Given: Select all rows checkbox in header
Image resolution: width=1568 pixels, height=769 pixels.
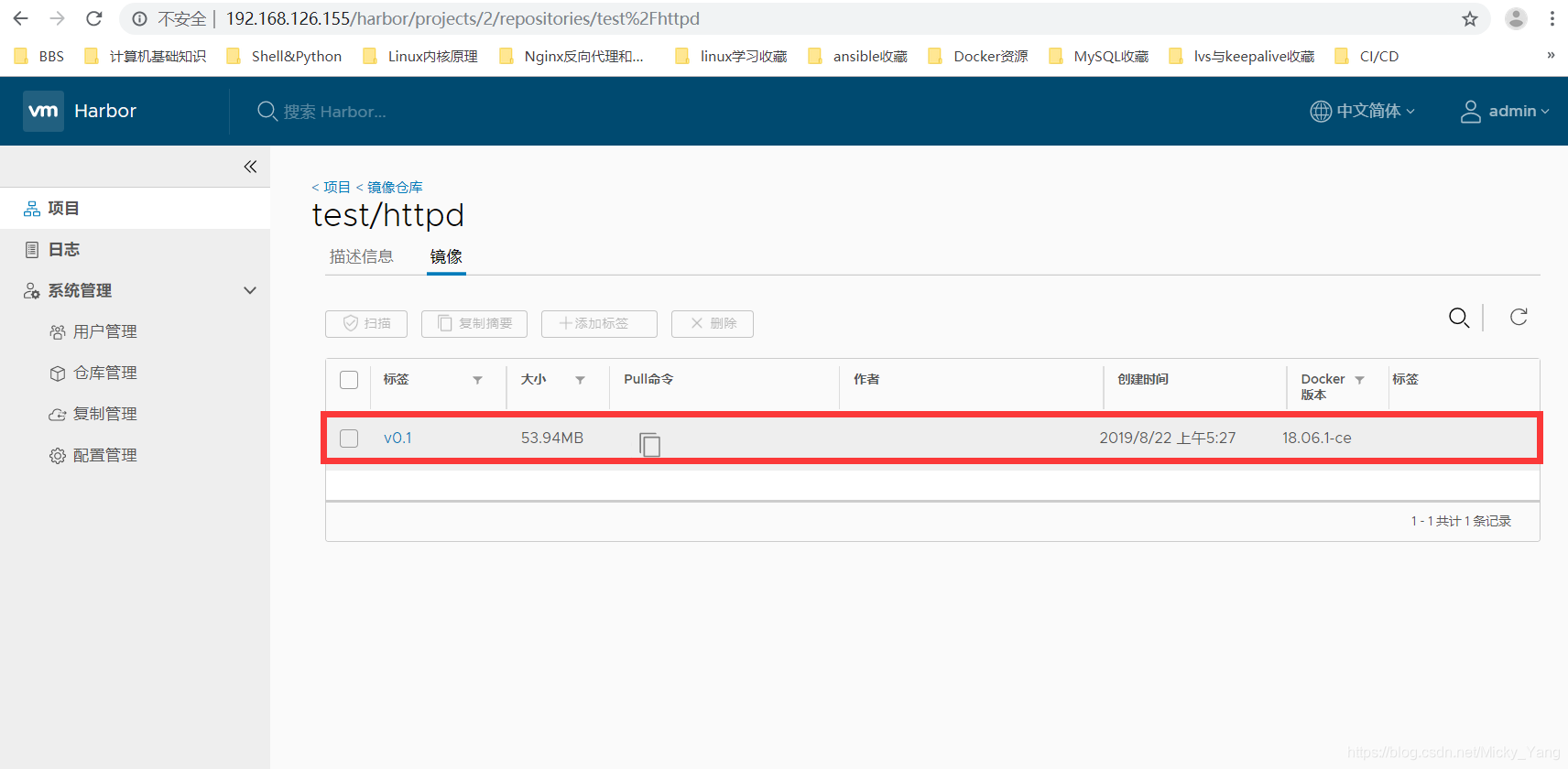Looking at the screenshot, I should [x=349, y=380].
